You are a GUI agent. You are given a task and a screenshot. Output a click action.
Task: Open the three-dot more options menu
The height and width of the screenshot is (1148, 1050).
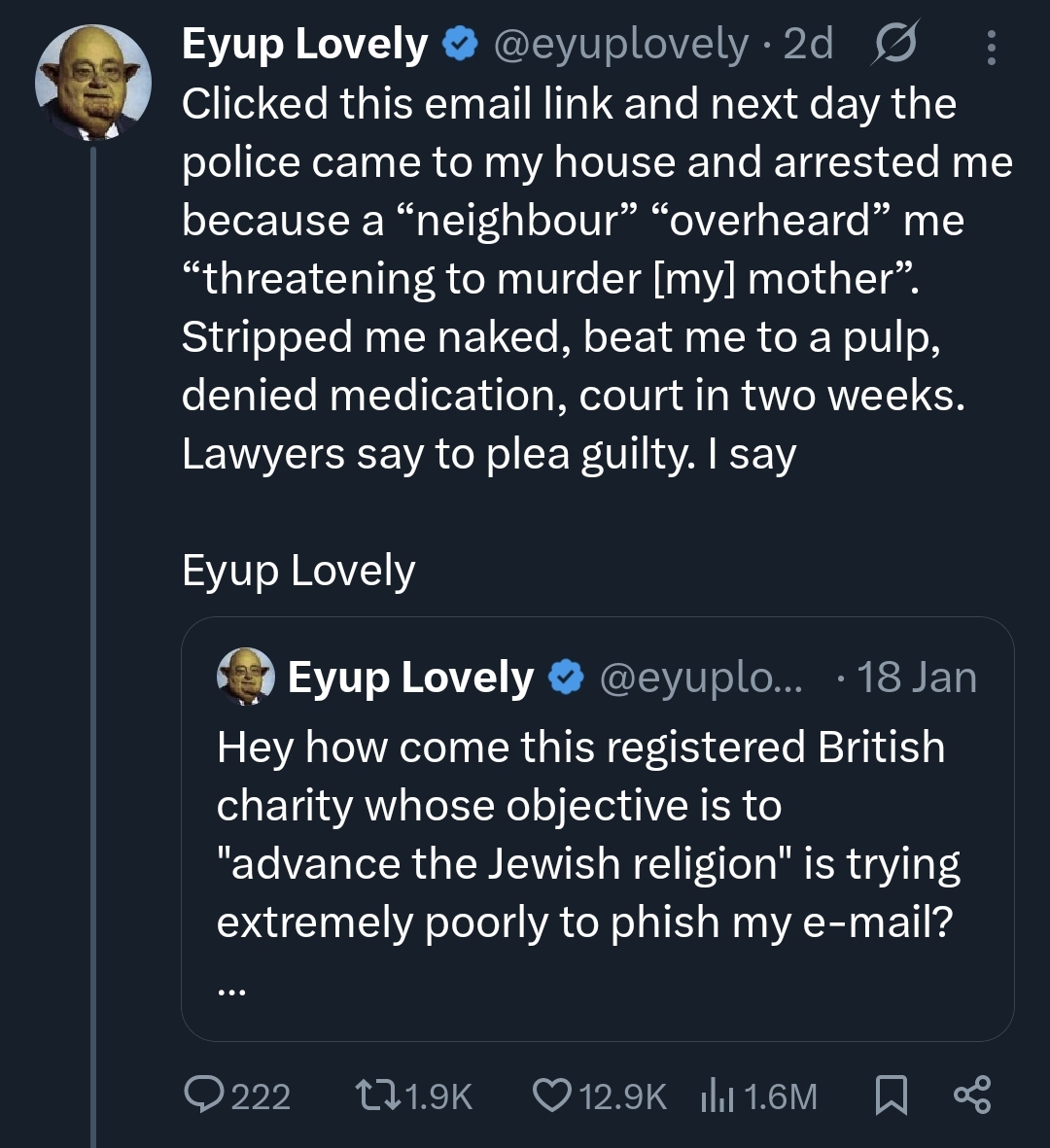tap(991, 47)
